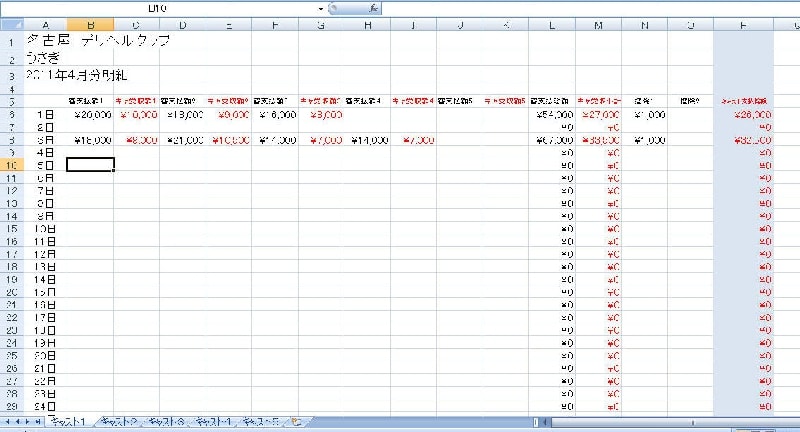This screenshot has width=800, height=432.
Task: Click the Insert Worksheet icon after the sheet tabs
Action: pos(296,423)
